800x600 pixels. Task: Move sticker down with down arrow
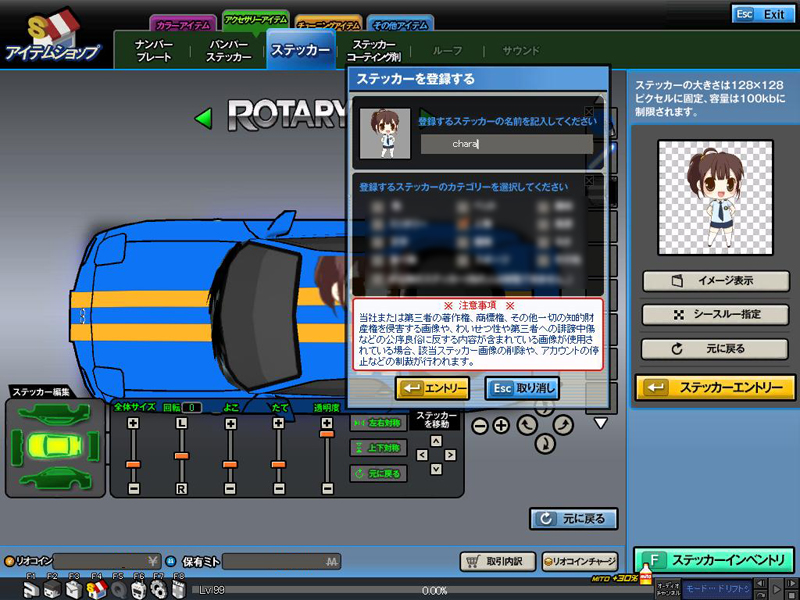[x=436, y=468]
